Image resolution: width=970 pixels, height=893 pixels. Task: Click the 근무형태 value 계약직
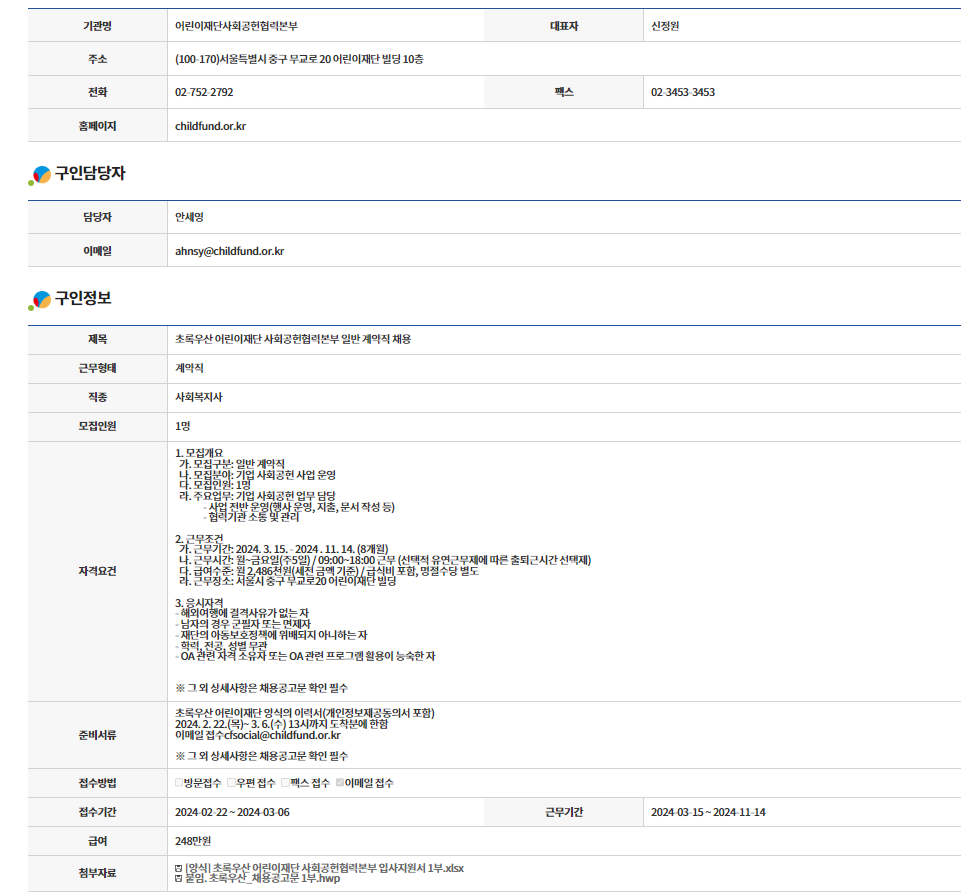click(189, 368)
